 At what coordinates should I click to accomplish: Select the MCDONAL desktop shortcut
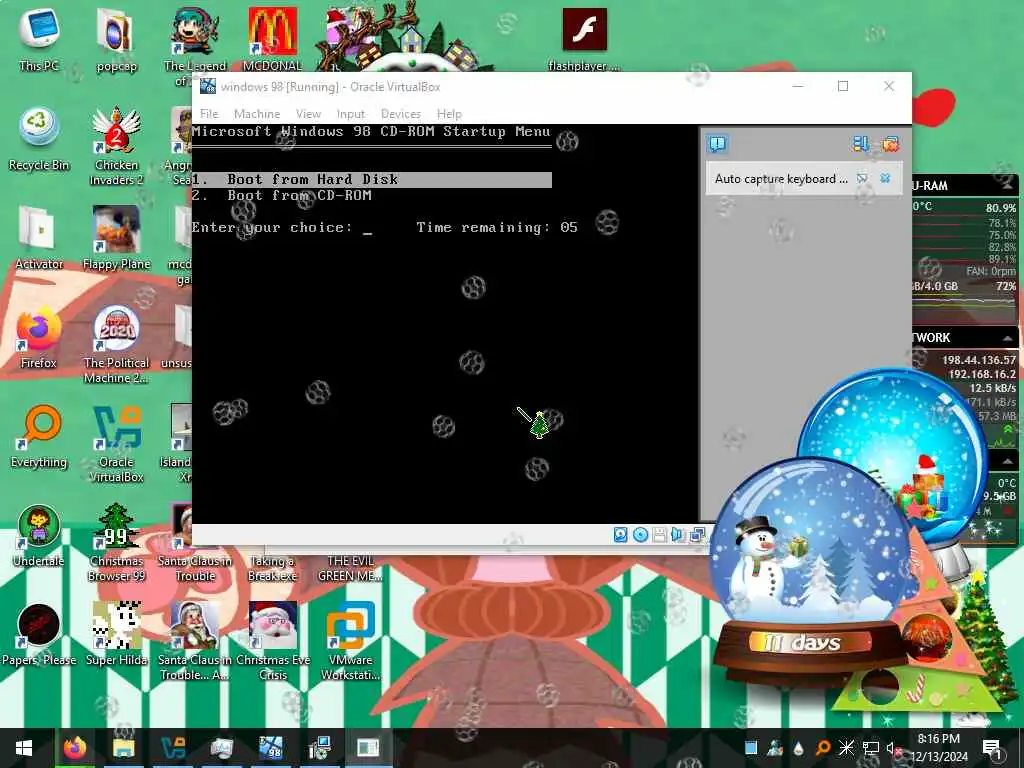[x=272, y=39]
